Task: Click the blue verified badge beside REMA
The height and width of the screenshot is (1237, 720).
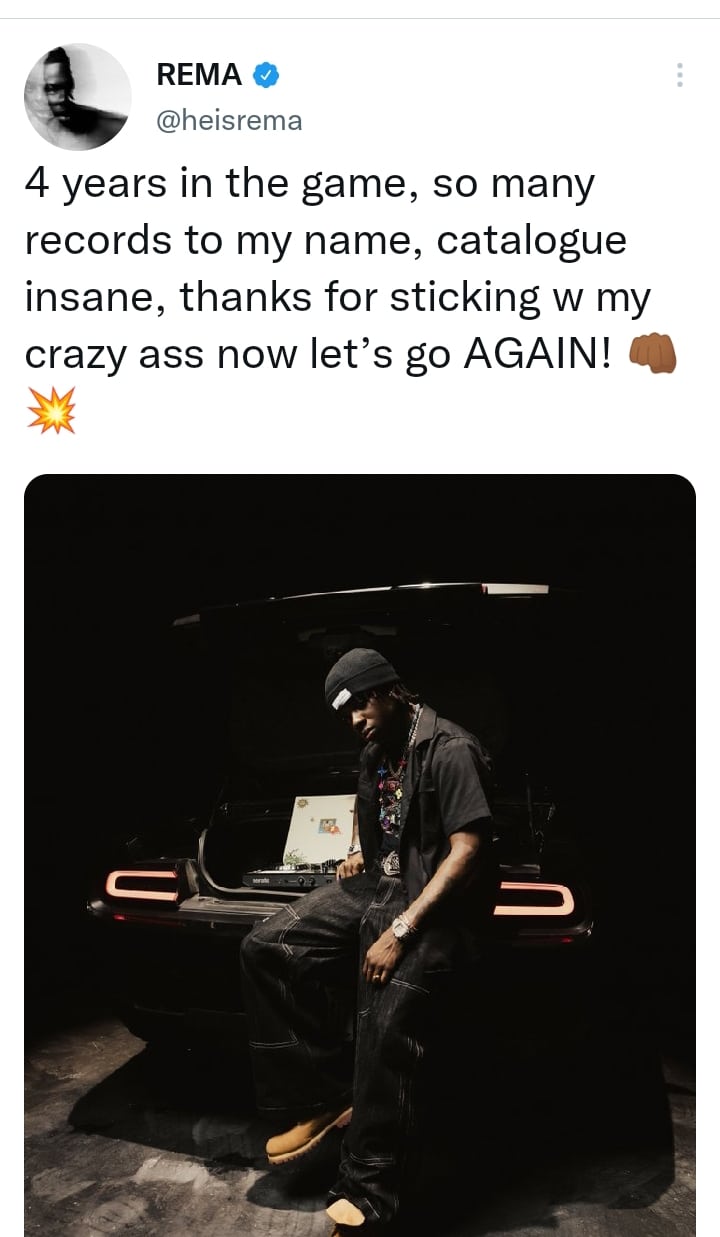Action: [265, 74]
